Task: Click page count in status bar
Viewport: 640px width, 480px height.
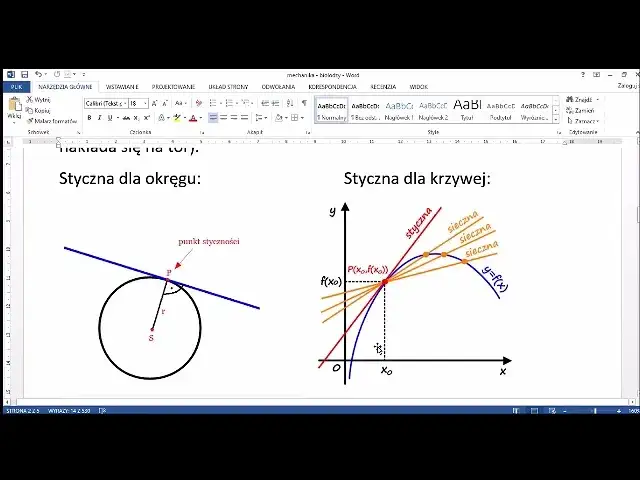Action: click(23, 411)
